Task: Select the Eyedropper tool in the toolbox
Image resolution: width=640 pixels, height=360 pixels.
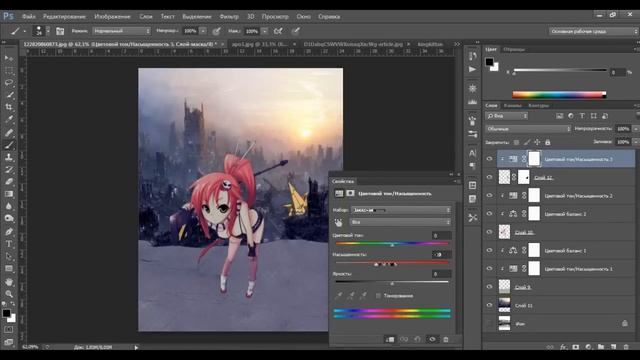Action: click(x=9, y=120)
